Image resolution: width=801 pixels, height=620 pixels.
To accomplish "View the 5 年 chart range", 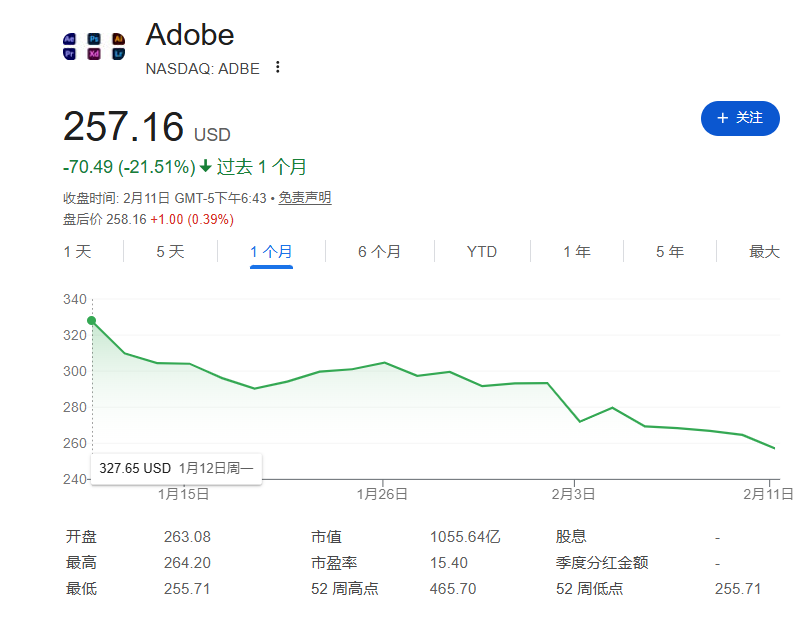I will click(670, 252).
